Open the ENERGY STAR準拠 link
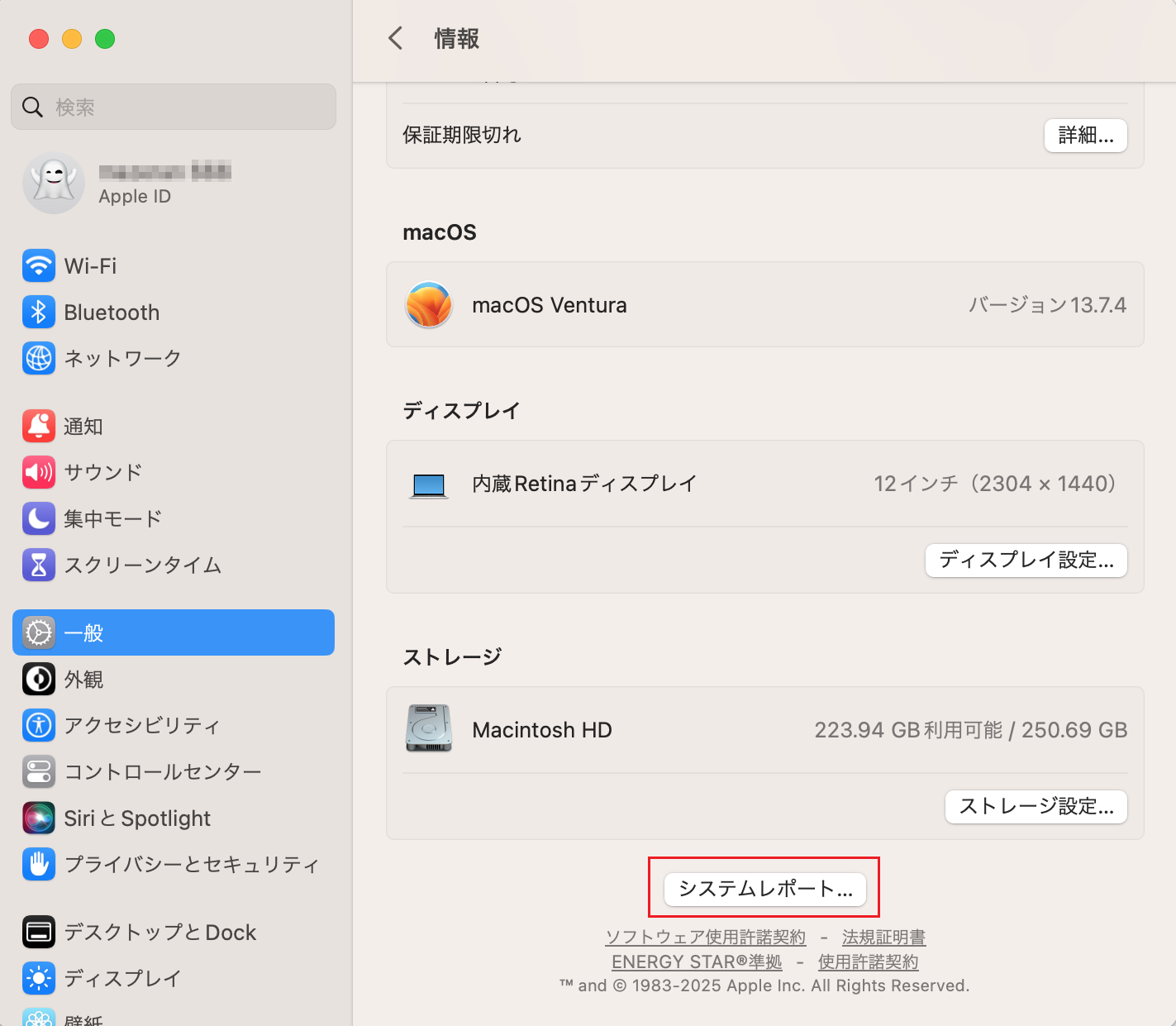This screenshot has height=1026, width=1176. tap(697, 962)
